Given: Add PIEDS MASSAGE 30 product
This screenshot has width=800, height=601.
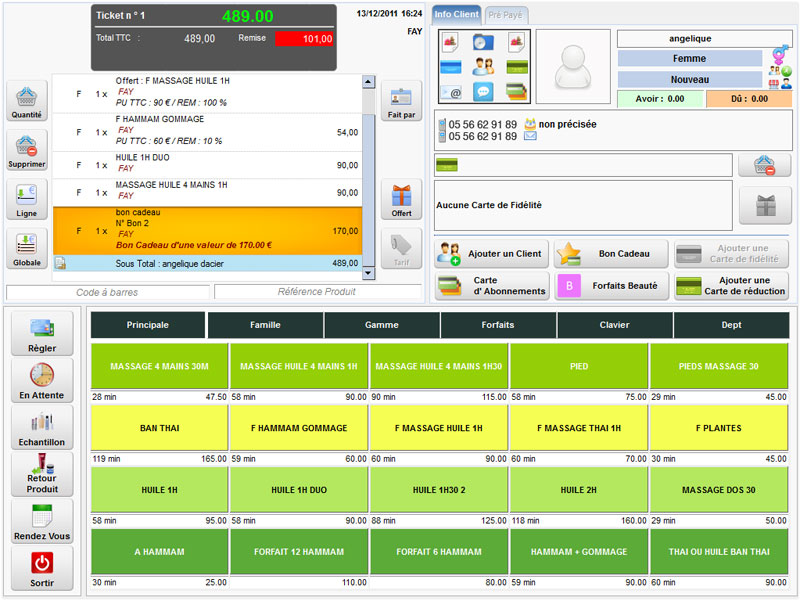Looking at the screenshot, I should 718,366.
